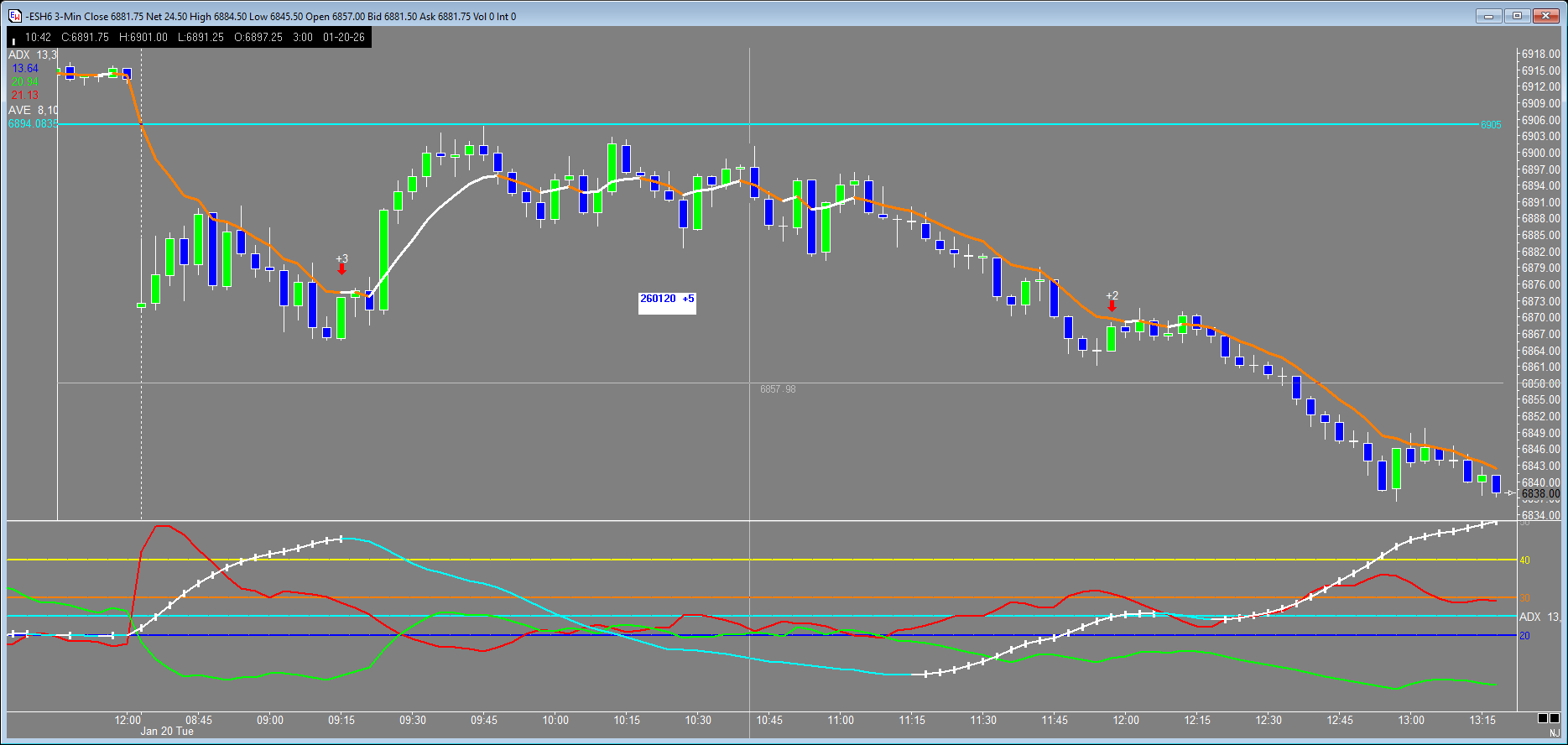Click the orange 30 level marker
The width and height of the screenshot is (1568, 745).
tap(1524, 598)
